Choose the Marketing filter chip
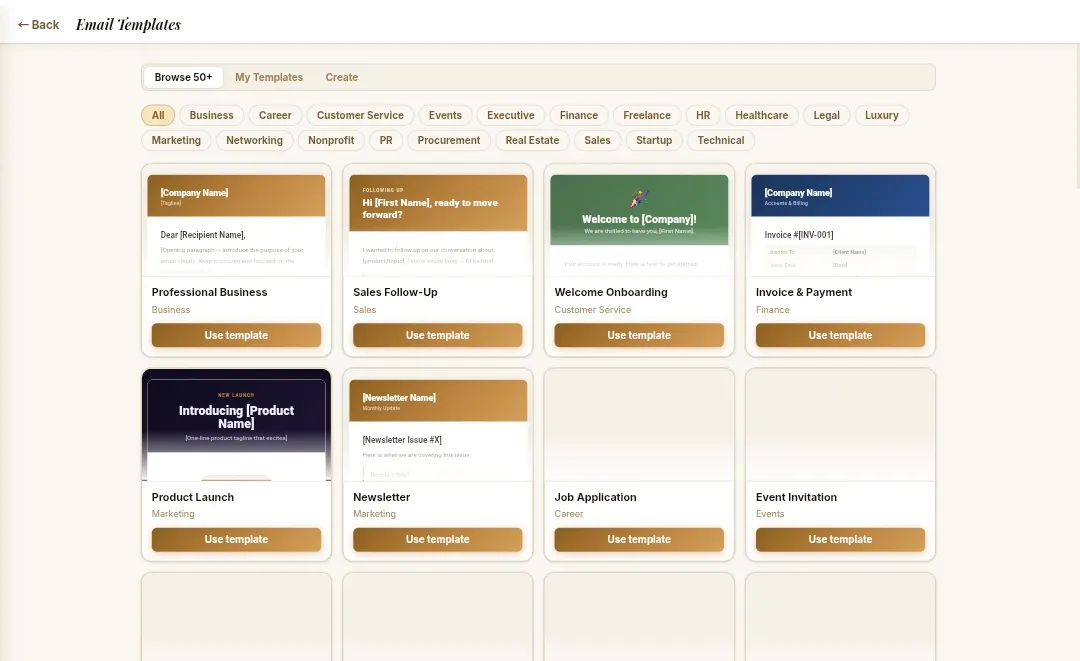The height and width of the screenshot is (661, 1080). tap(176, 140)
